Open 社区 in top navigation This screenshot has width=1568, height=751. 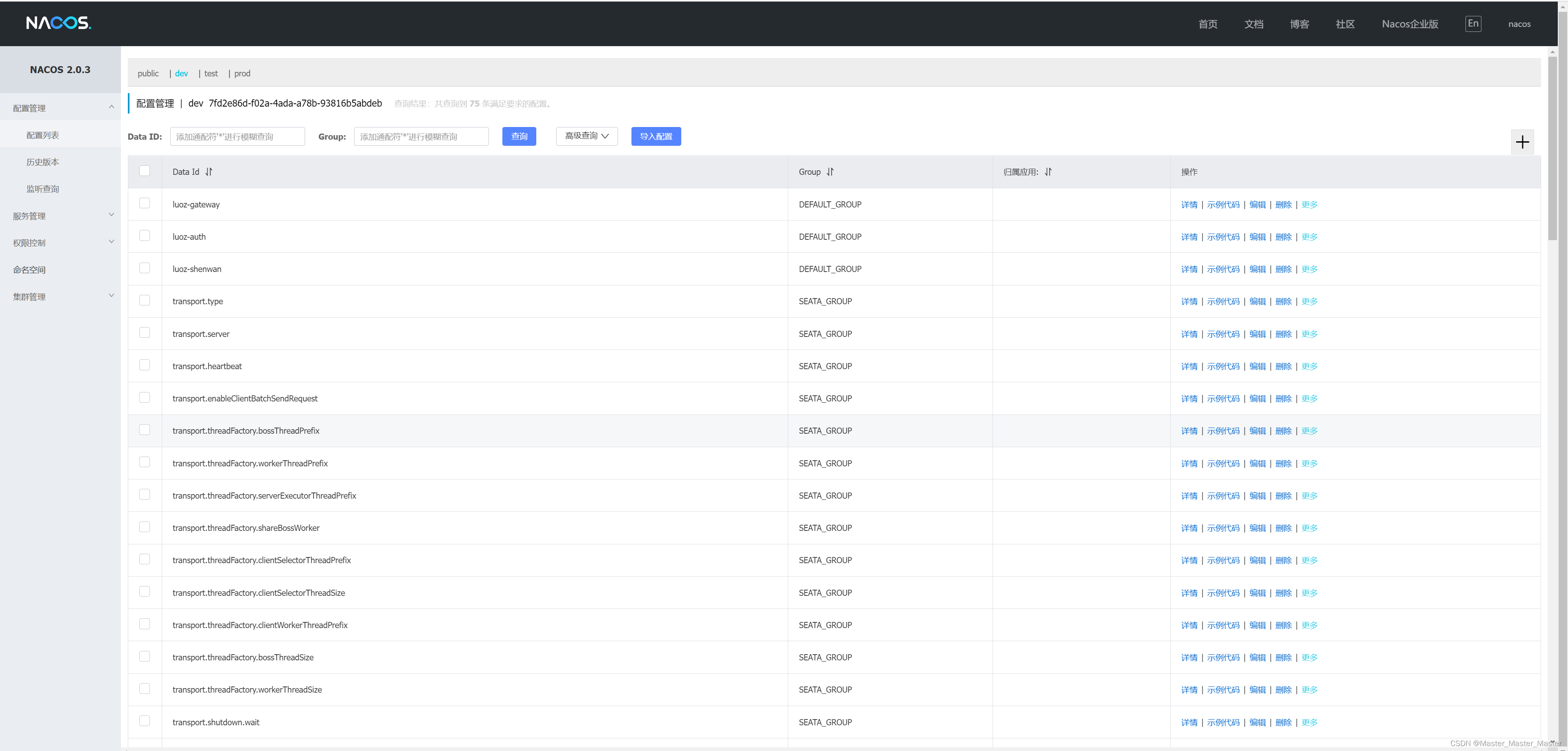pyautogui.click(x=1345, y=24)
